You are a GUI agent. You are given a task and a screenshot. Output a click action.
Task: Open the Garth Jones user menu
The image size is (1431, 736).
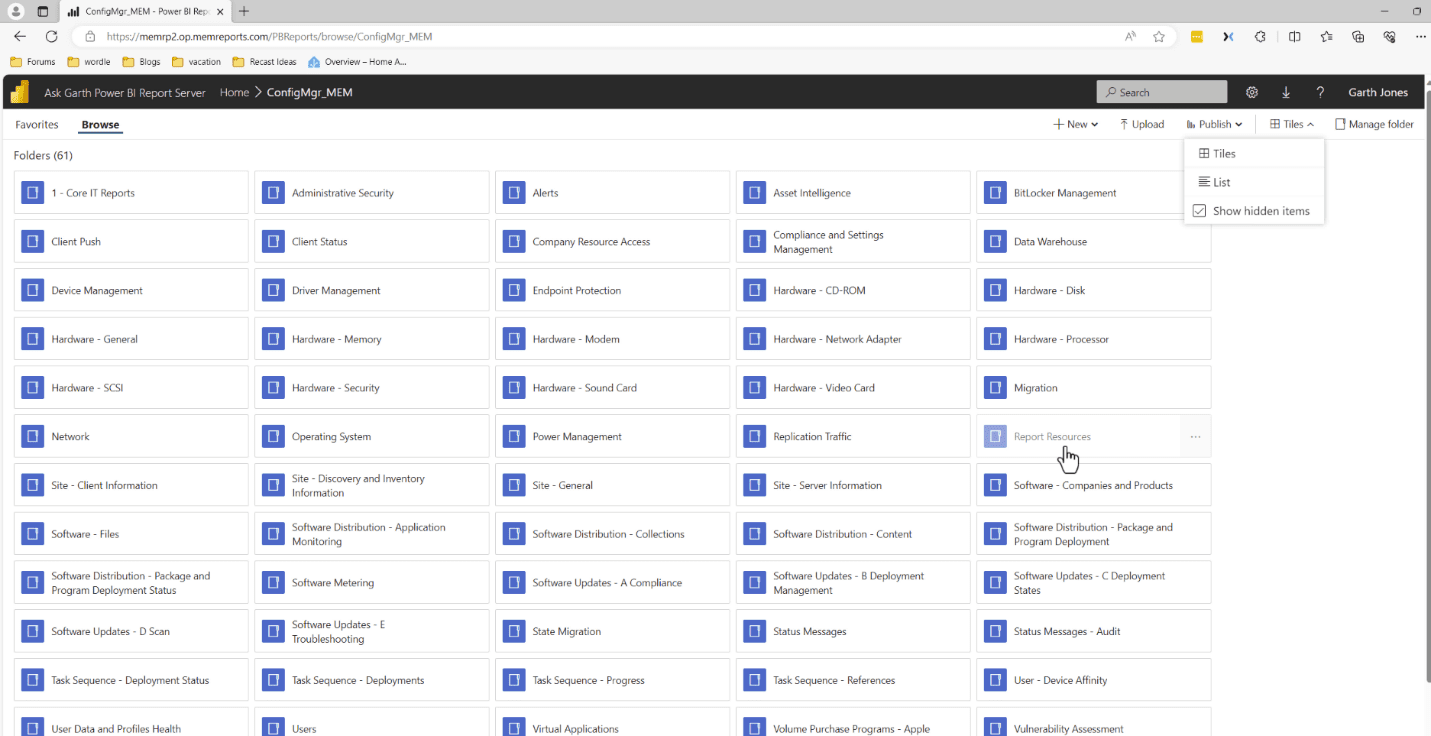tap(1378, 92)
